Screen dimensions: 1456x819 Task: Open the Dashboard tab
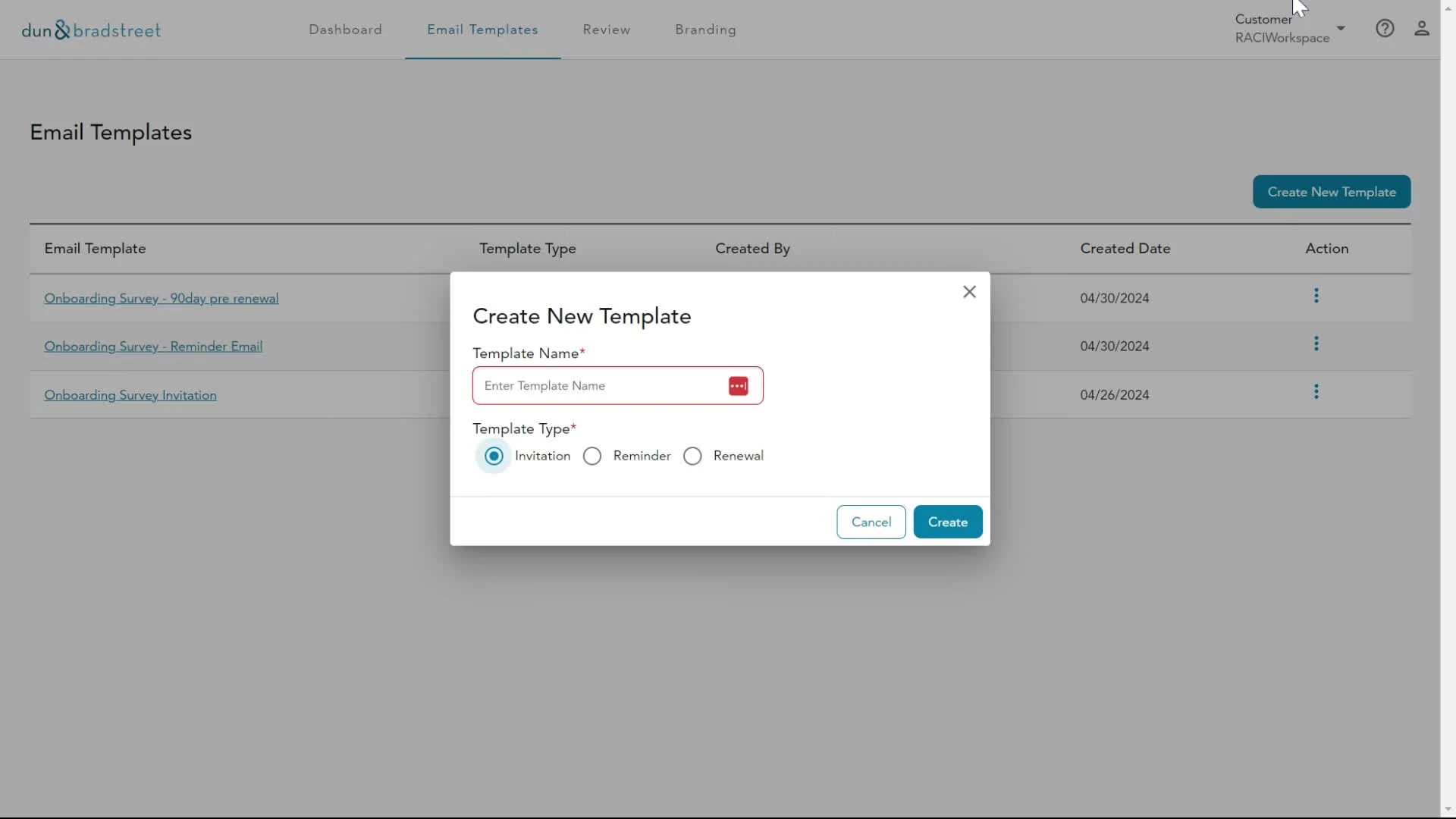pos(345,30)
